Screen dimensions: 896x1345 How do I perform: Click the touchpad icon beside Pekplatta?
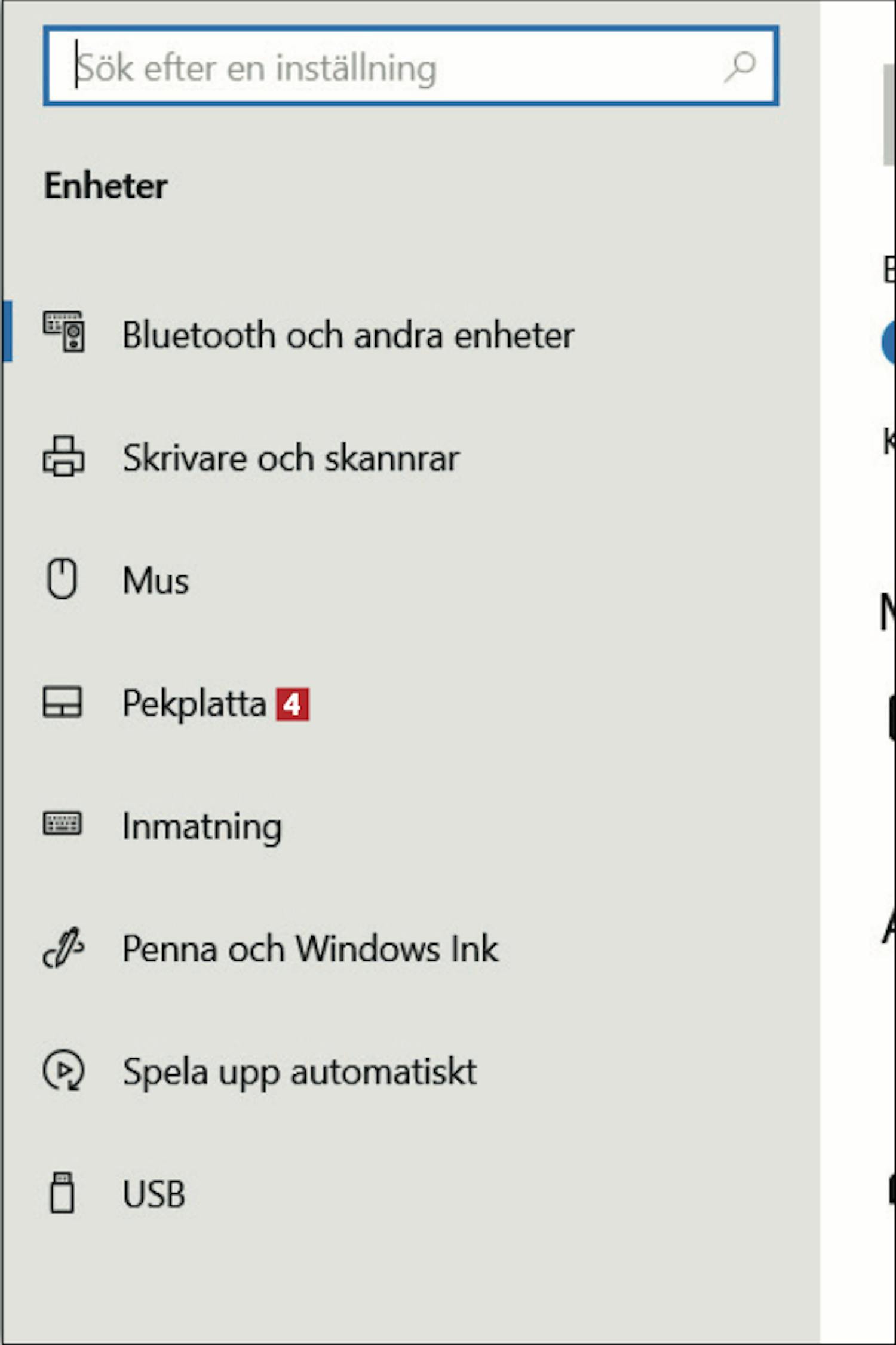click(x=62, y=701)
